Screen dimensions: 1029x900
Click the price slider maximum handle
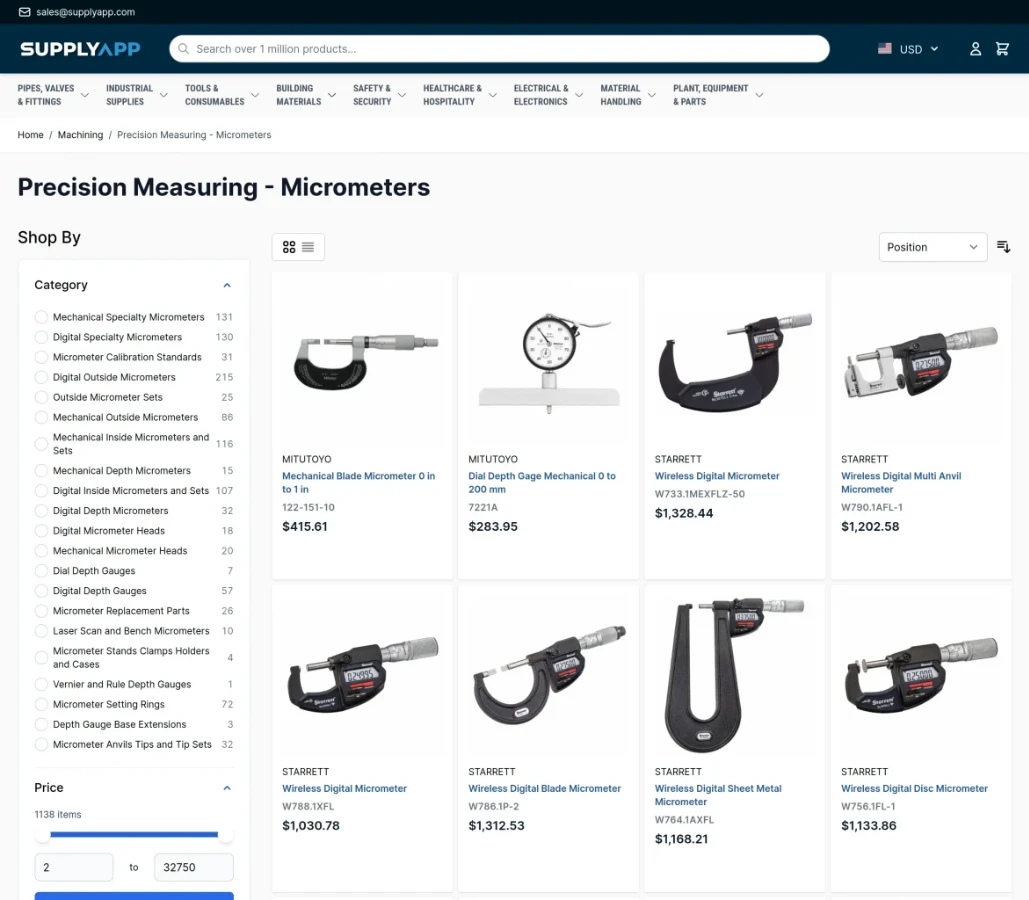point(225,835)
